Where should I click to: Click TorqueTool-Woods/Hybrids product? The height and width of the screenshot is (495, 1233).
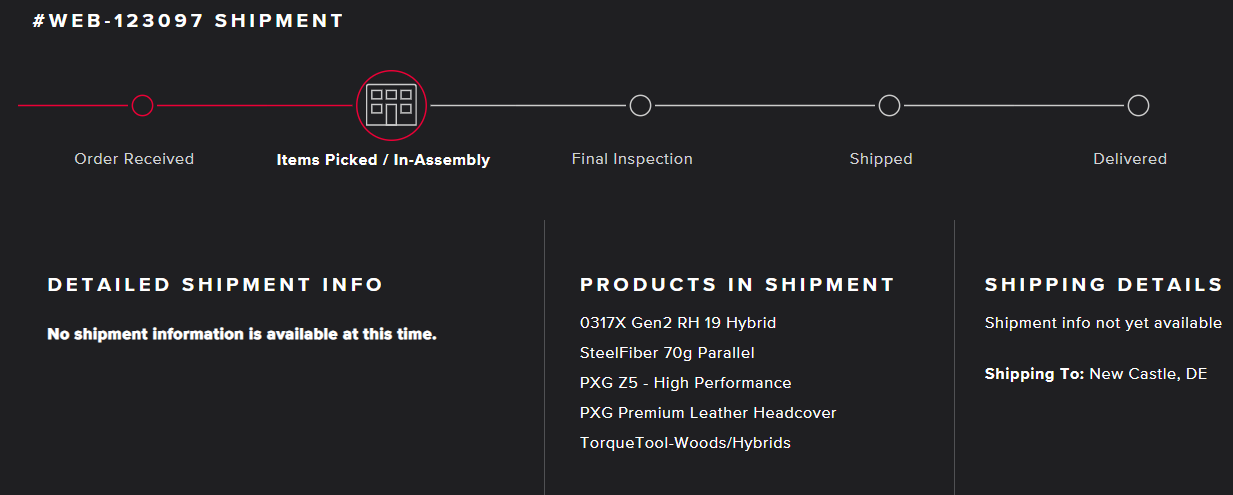pos(685,443)
